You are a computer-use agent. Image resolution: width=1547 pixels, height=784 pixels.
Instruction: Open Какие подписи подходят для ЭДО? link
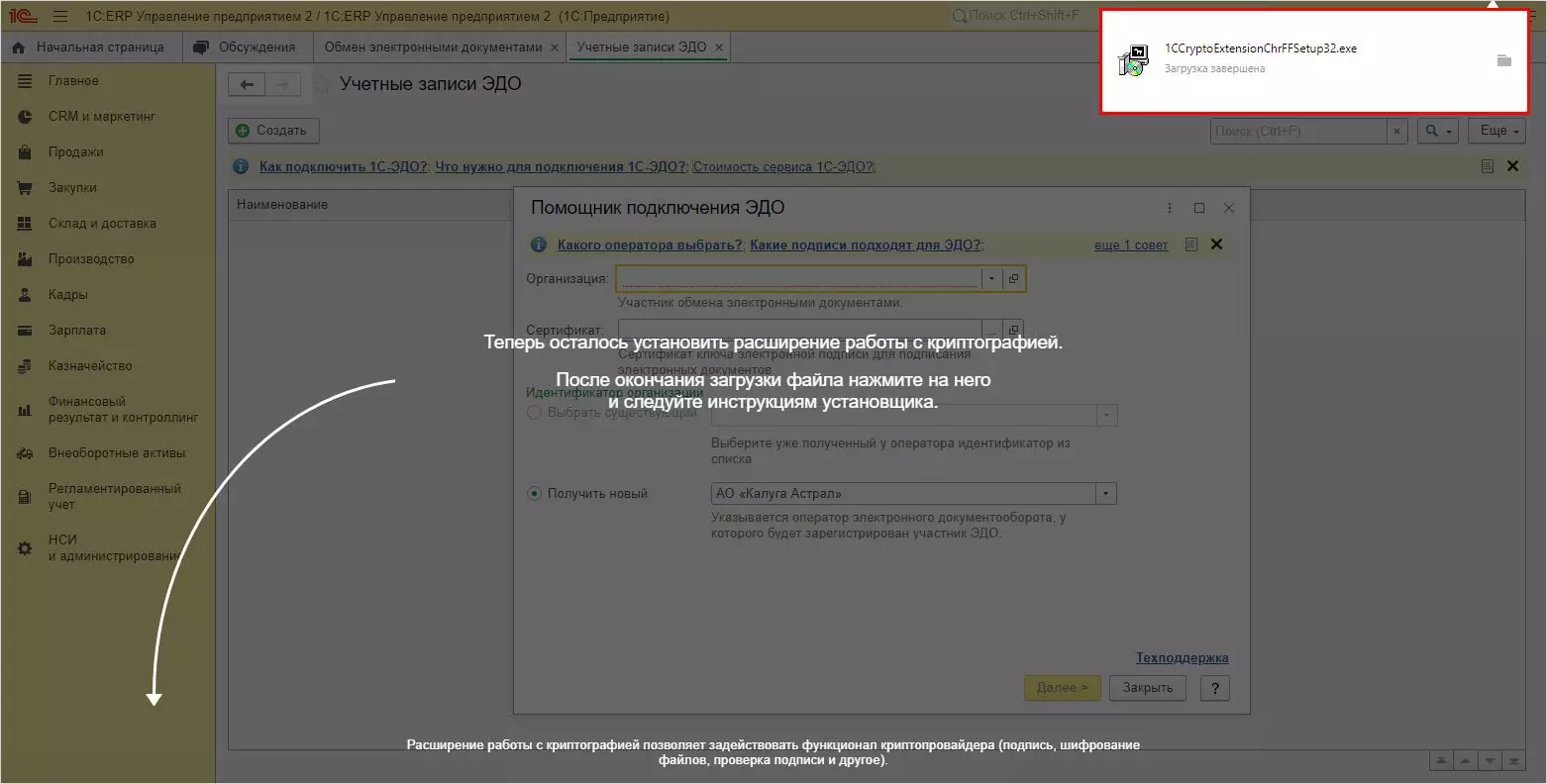point(867,245)
